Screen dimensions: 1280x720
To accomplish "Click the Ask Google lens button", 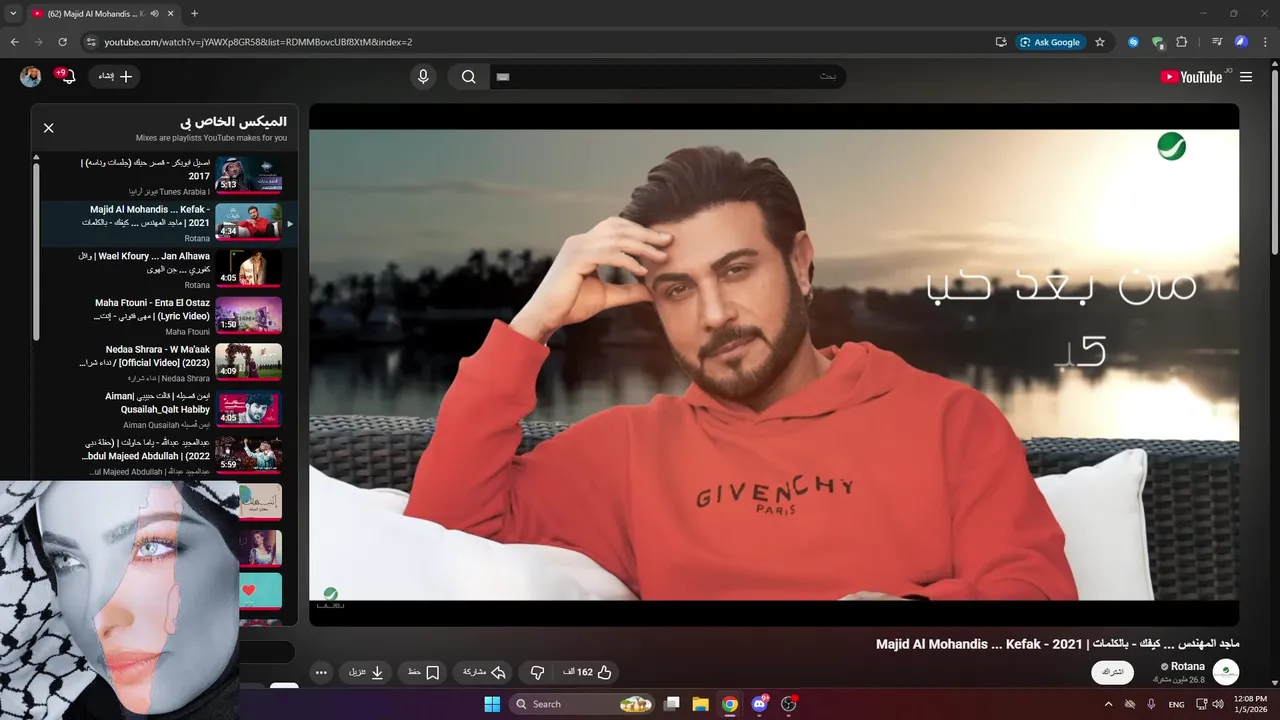I will [1050, 42].
